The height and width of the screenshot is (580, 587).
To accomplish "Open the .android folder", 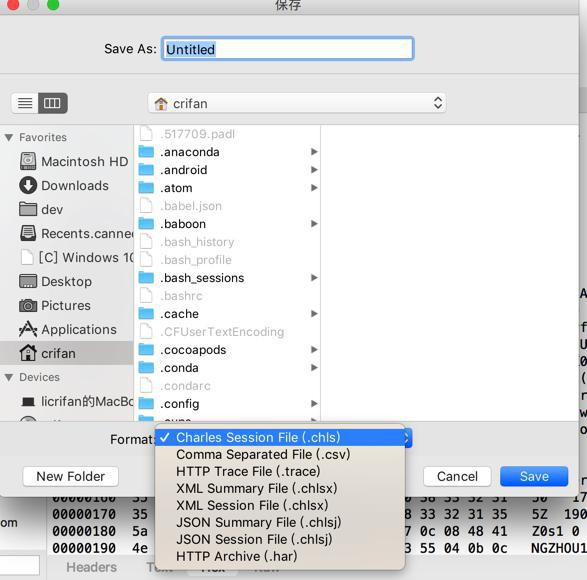I will coord(227,170).
